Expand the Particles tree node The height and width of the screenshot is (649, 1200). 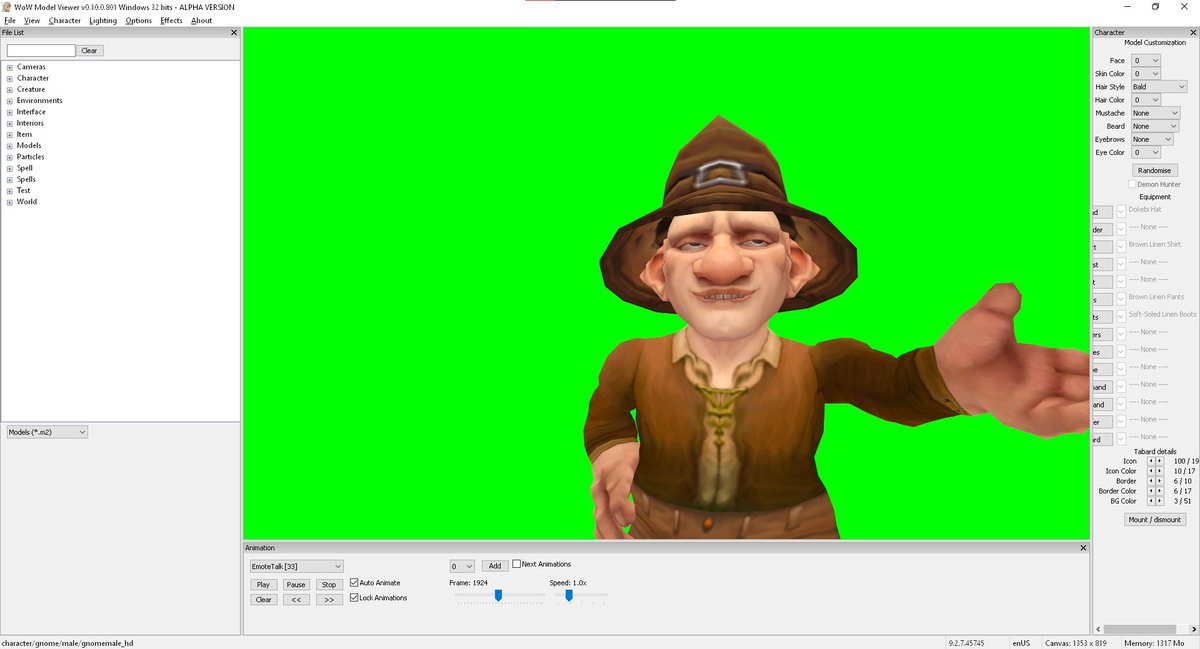[9, 157]
